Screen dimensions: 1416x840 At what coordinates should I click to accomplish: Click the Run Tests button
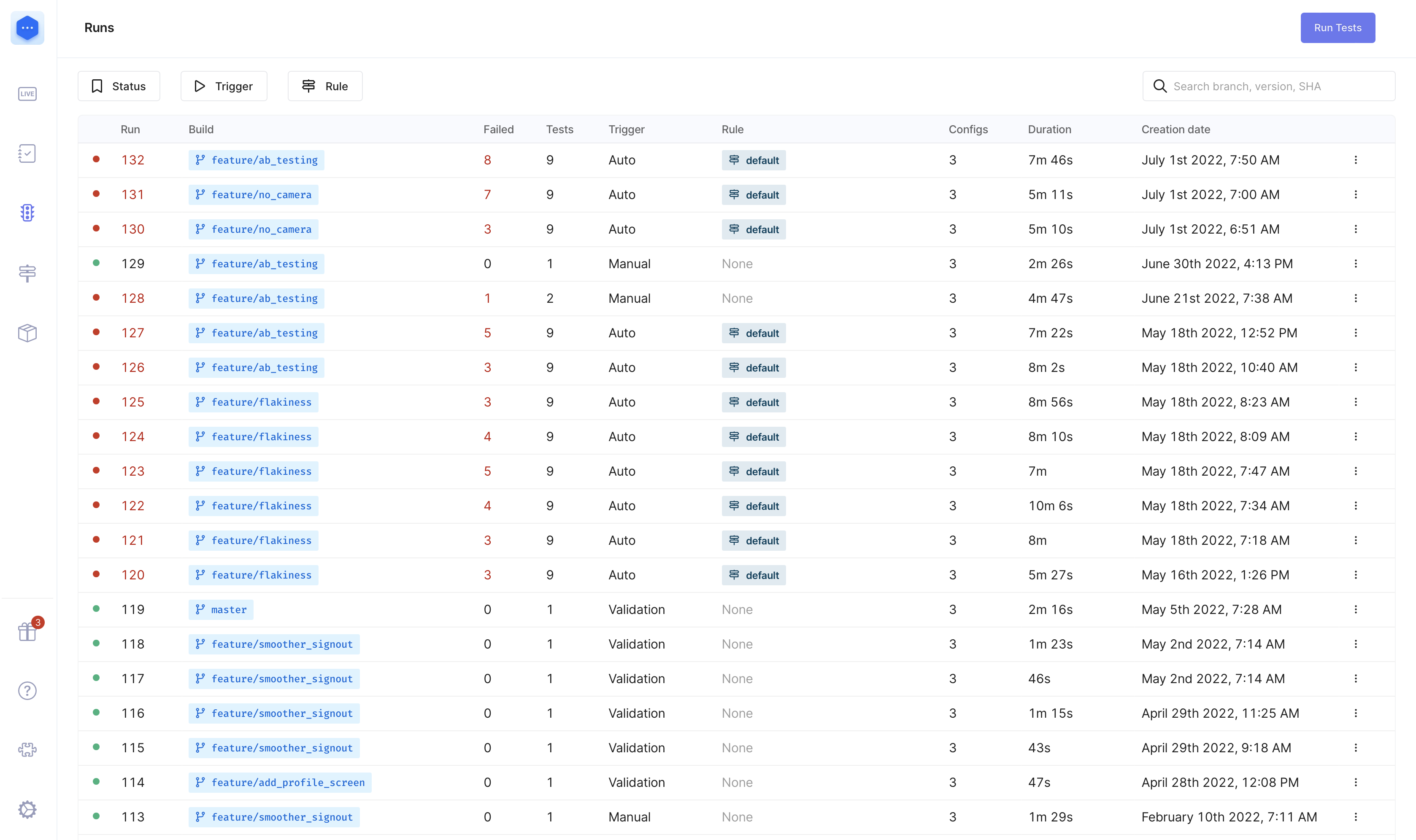1337,28
